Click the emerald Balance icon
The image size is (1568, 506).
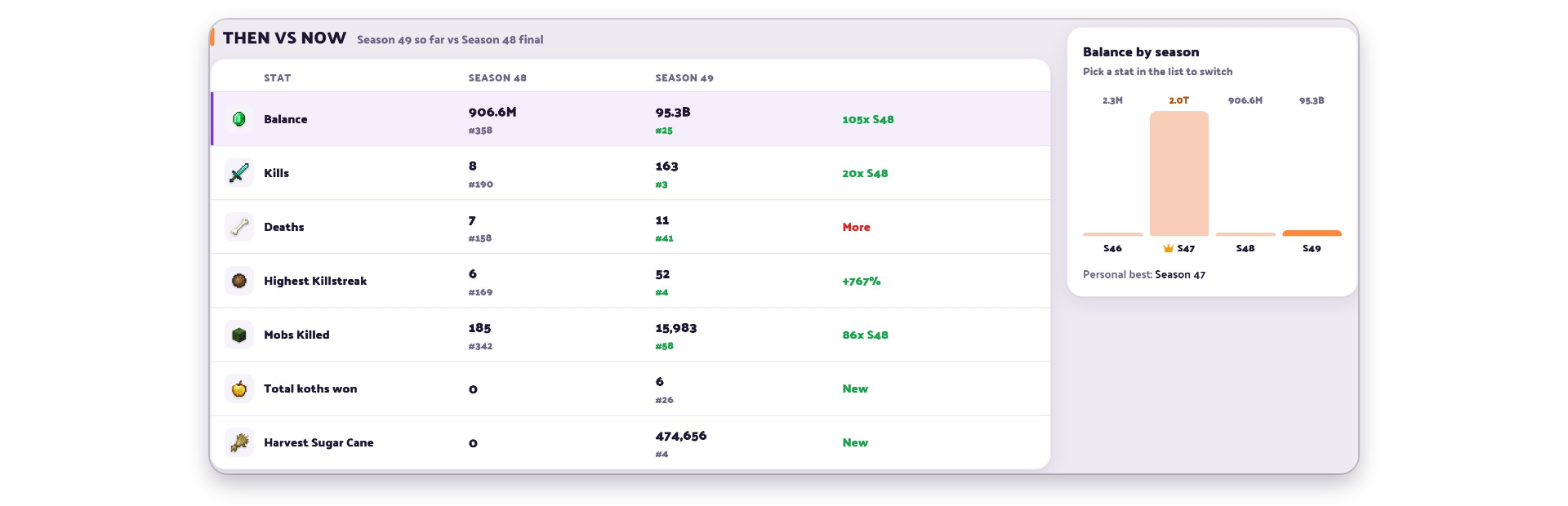(x=239, y=119)
